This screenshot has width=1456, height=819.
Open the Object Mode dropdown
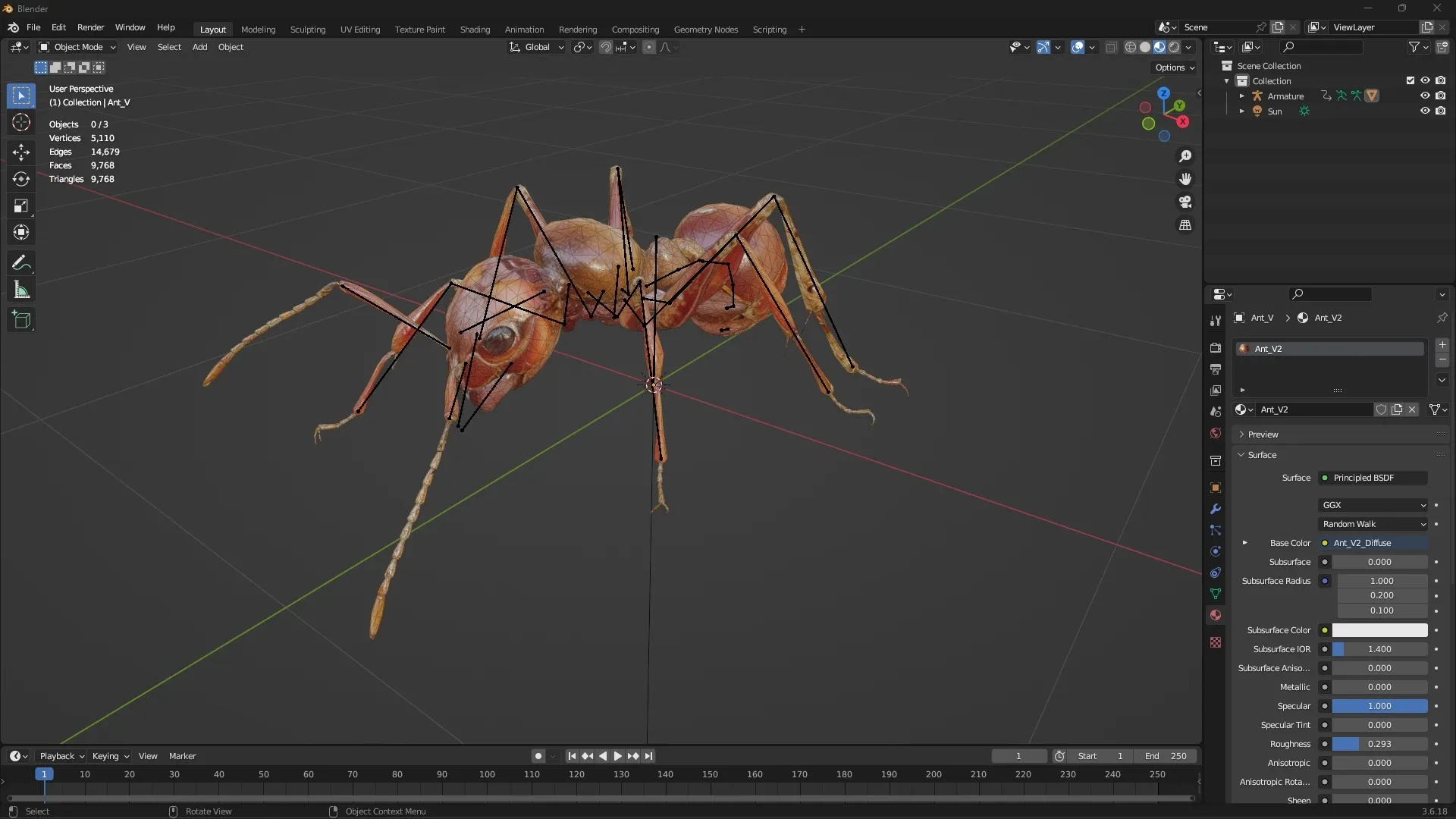[77, 47]
